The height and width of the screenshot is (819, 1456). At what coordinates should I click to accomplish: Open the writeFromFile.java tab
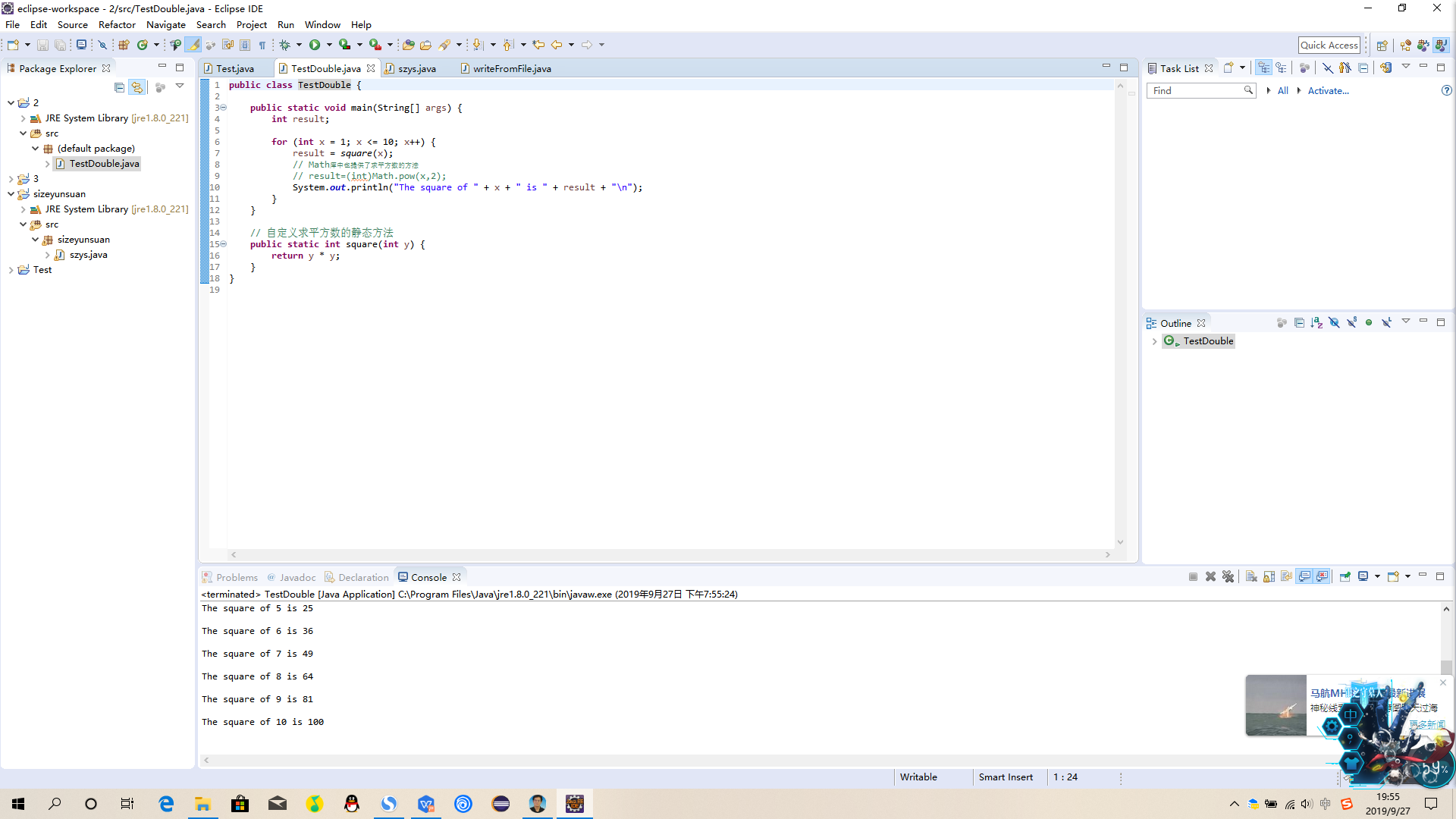[511, 68]
